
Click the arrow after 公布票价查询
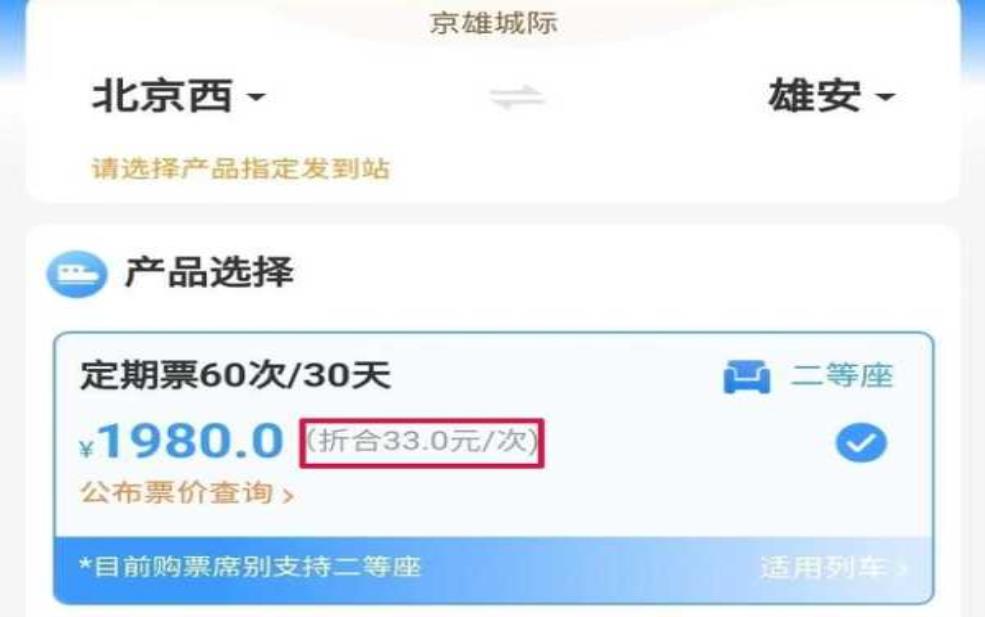[x=288, y=496]
